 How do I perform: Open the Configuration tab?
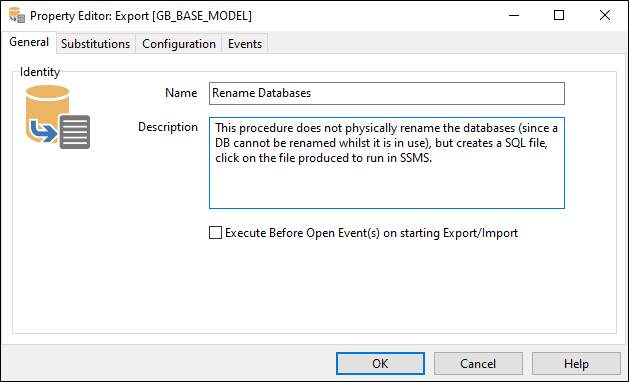(x=179, y=44)
